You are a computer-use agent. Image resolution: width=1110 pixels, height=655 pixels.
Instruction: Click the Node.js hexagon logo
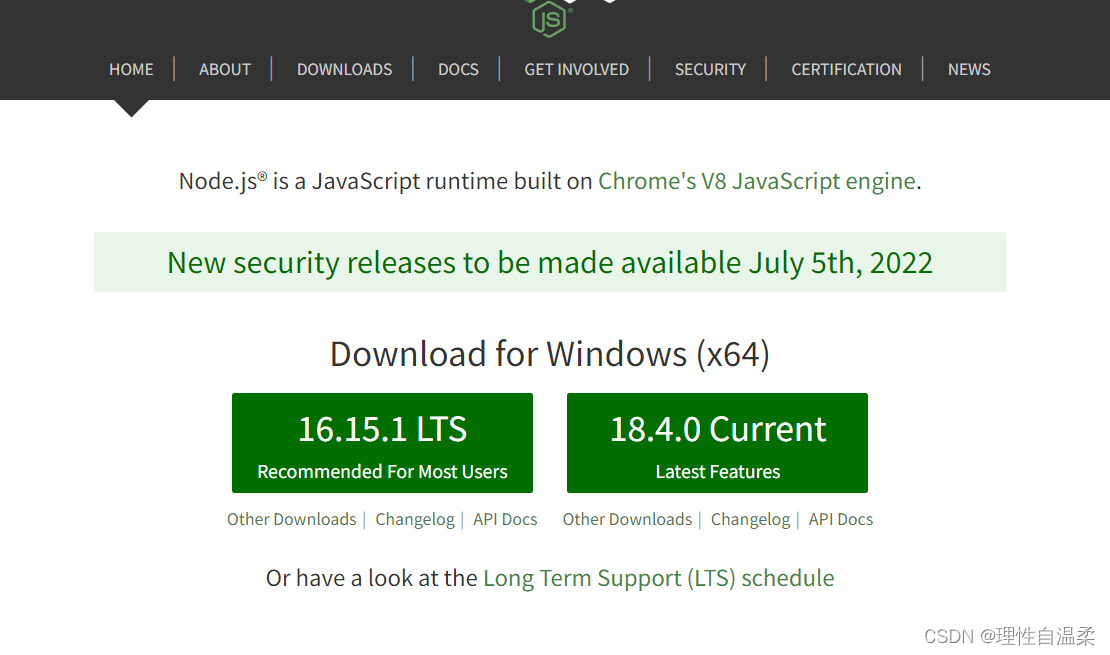point(549,18)
